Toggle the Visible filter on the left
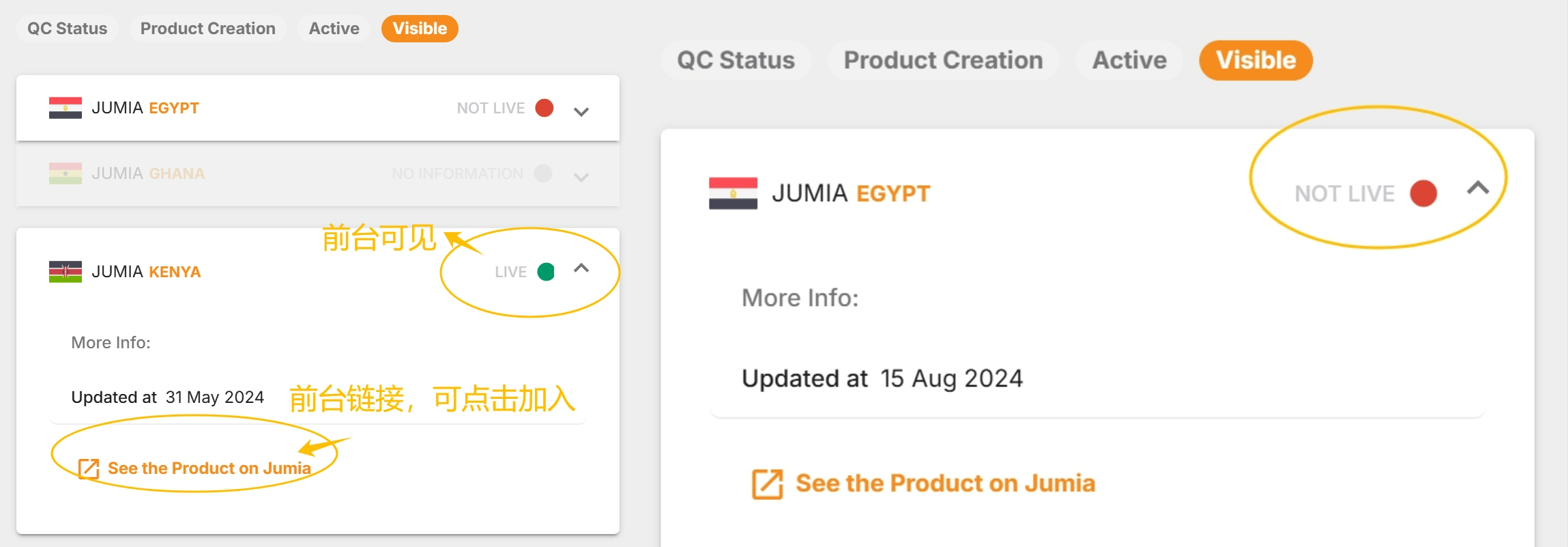1568x547 pixels. (x=419, y=28)
